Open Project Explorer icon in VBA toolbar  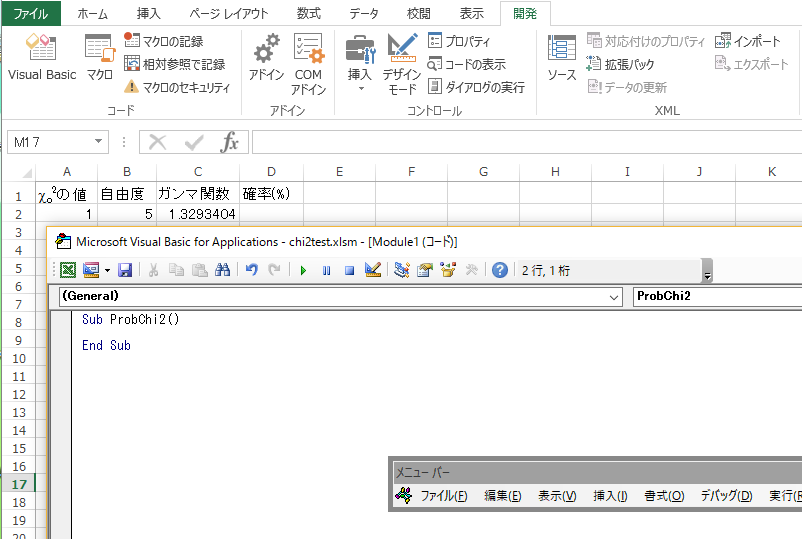402,270
